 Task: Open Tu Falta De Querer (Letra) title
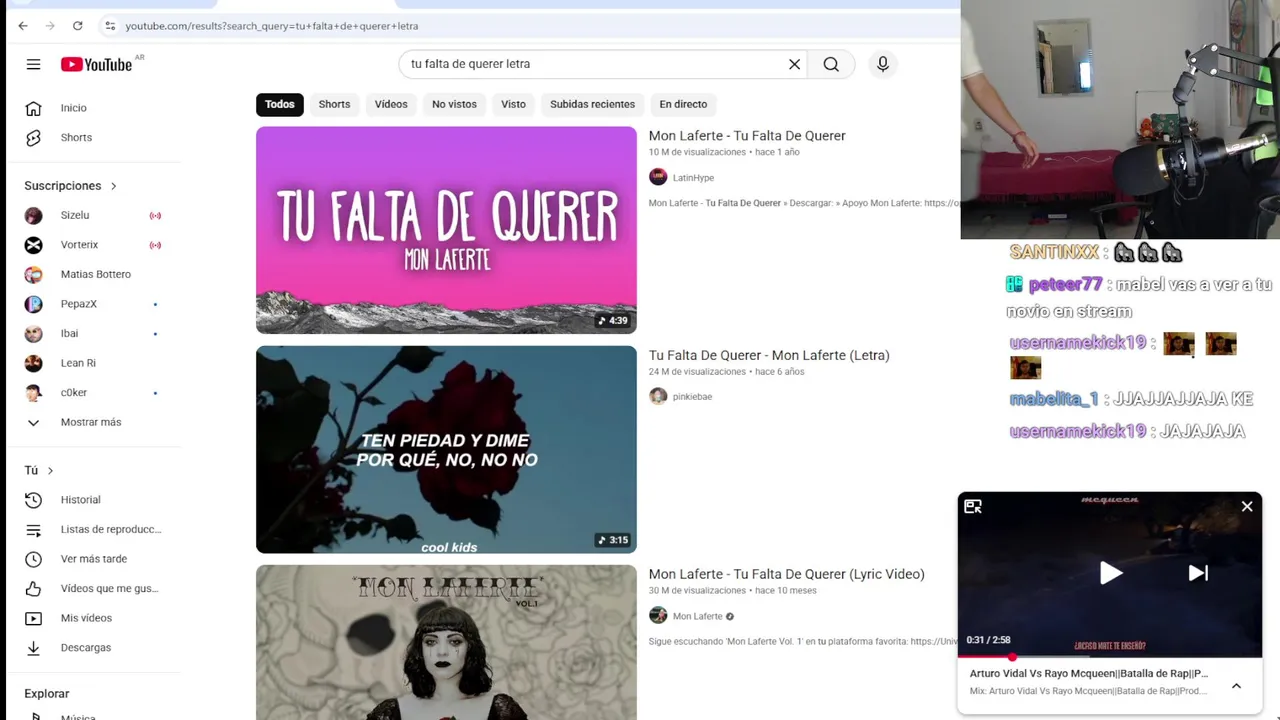coord(769,355)
